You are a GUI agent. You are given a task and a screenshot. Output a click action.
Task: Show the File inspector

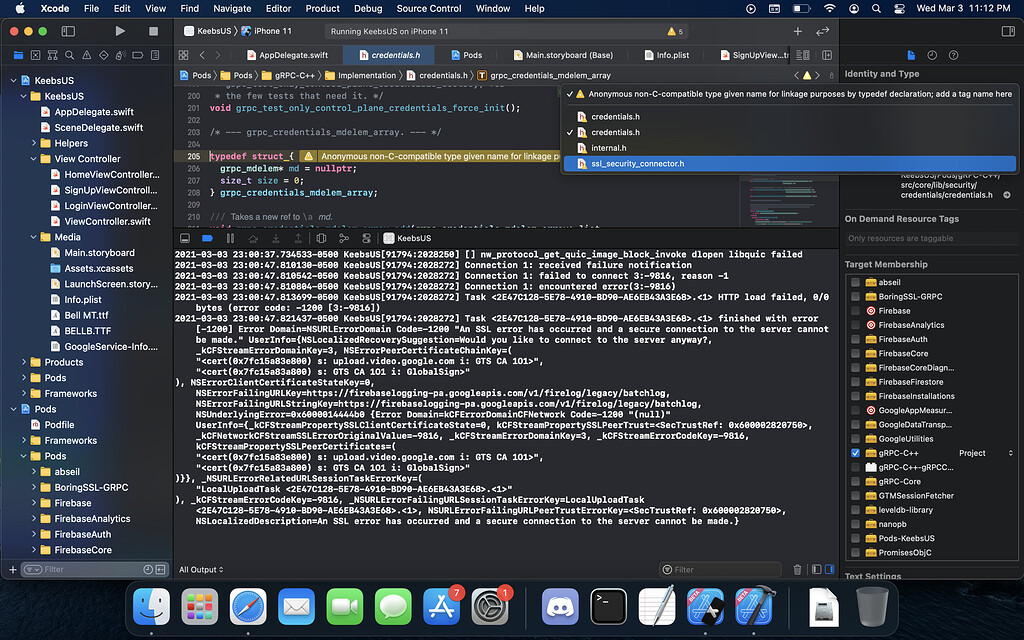[x=911, y=55]
